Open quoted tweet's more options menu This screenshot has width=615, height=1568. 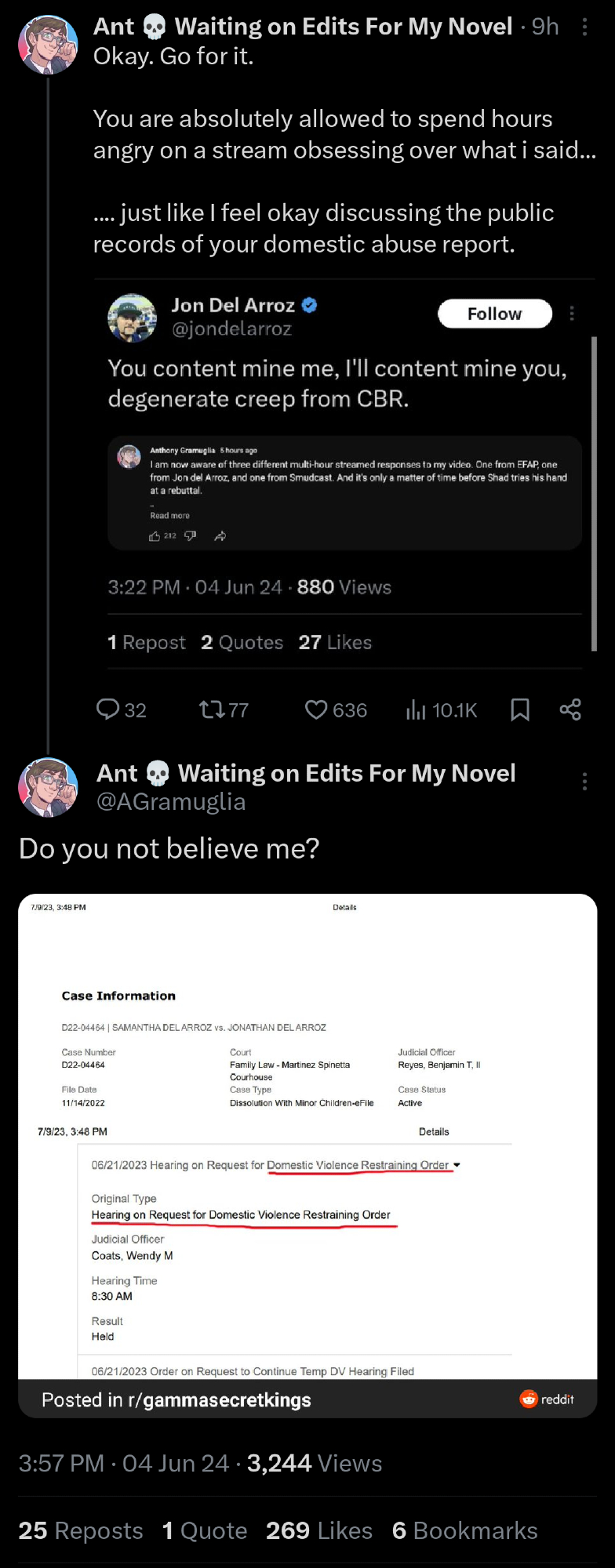click(x=572, y=314)
